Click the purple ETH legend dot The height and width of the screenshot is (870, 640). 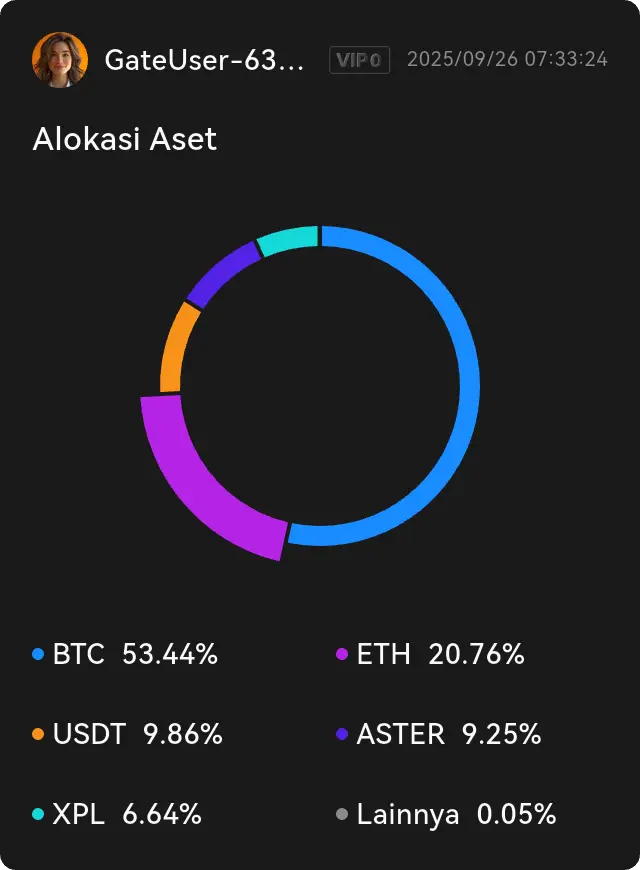point(342,655)
